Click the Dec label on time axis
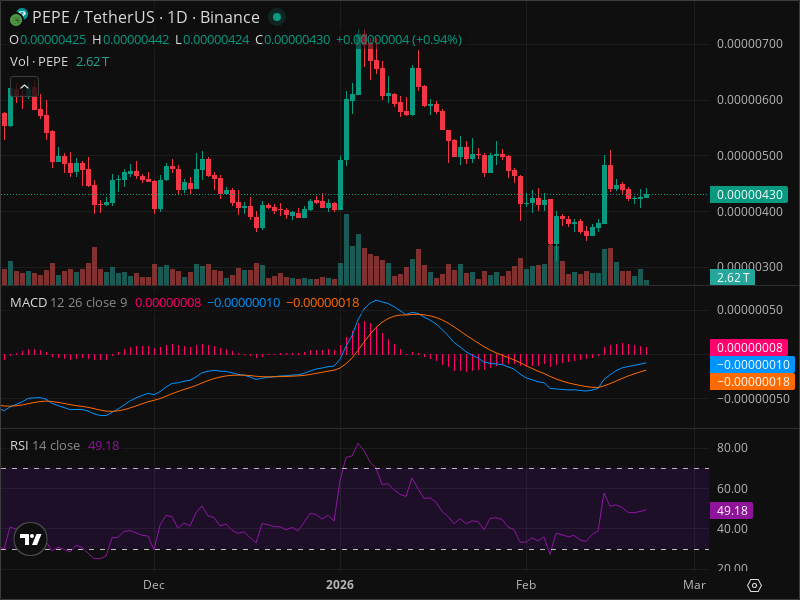The height and width of the screenshot is (600, 800). click(154, 585)
